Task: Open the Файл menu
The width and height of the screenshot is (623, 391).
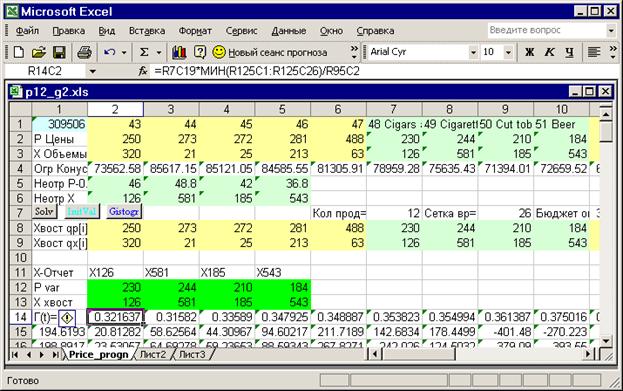Action: (x=27, y=31)
